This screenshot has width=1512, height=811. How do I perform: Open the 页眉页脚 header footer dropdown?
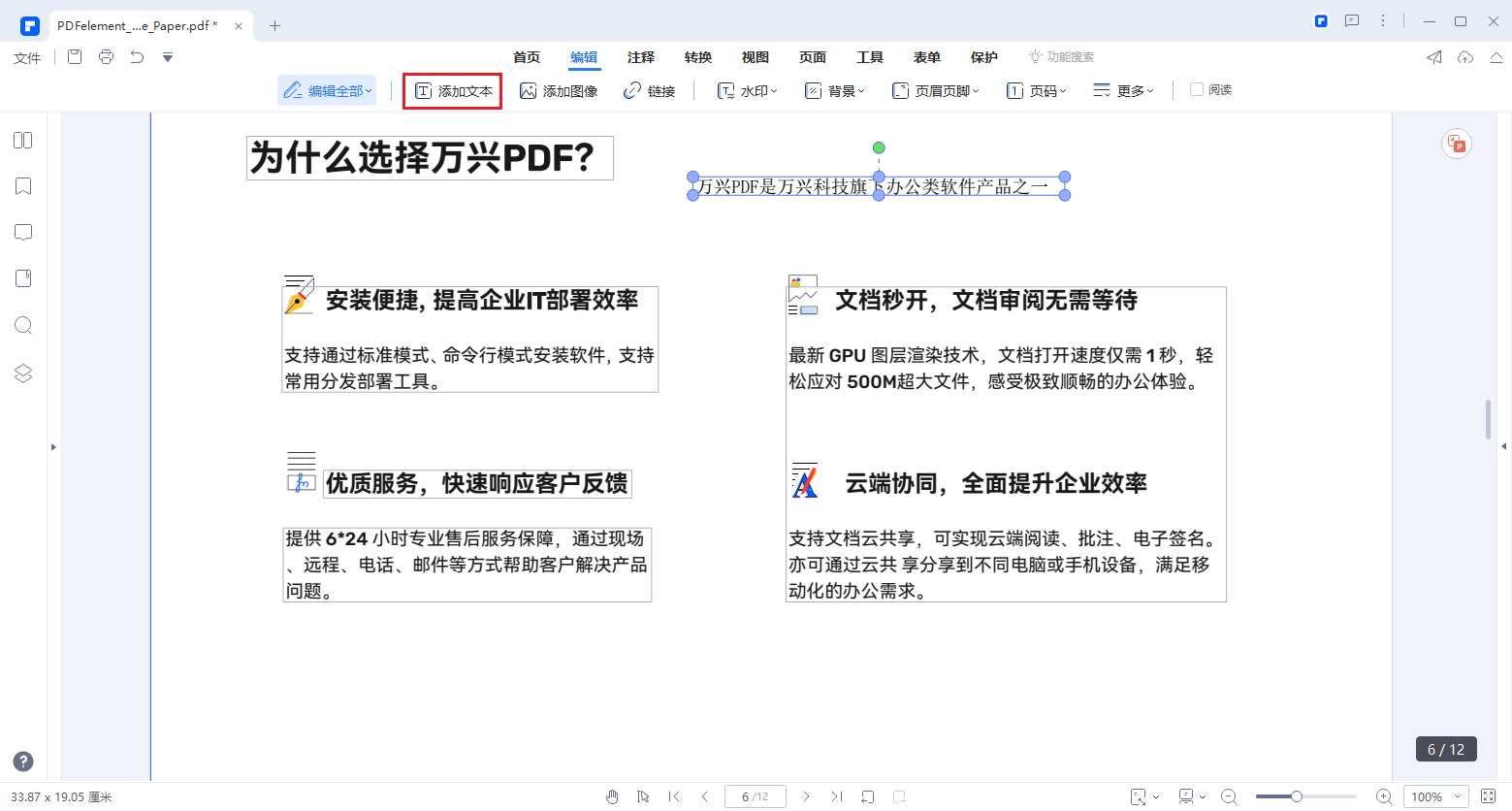[x=934, y=90]
